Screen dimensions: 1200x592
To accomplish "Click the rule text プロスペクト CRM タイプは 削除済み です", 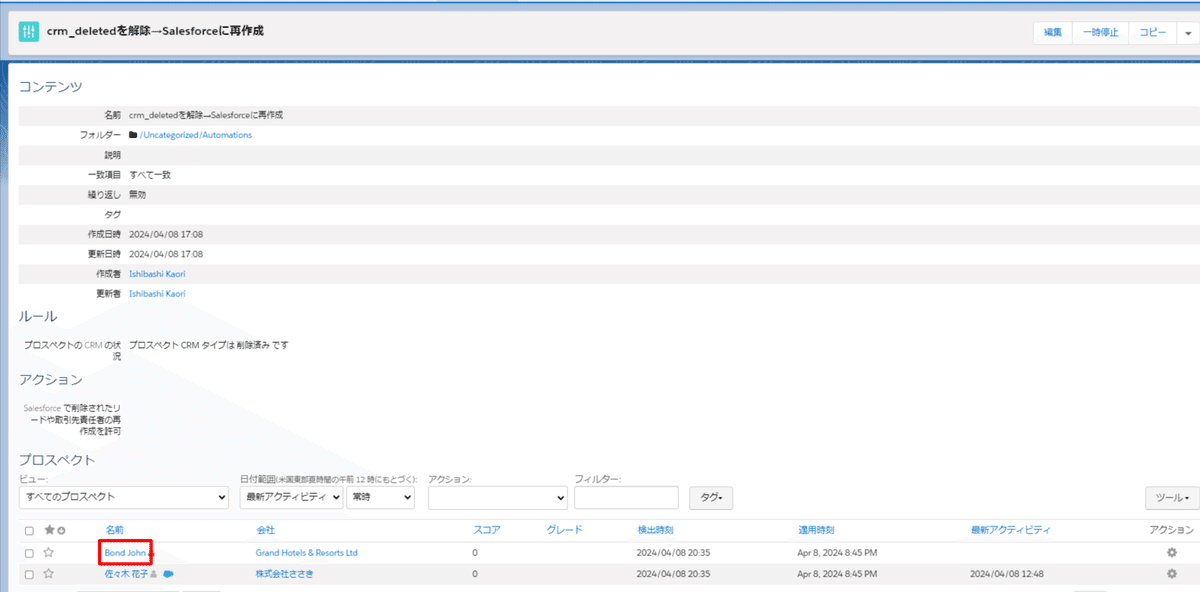I will click(209, 345).
